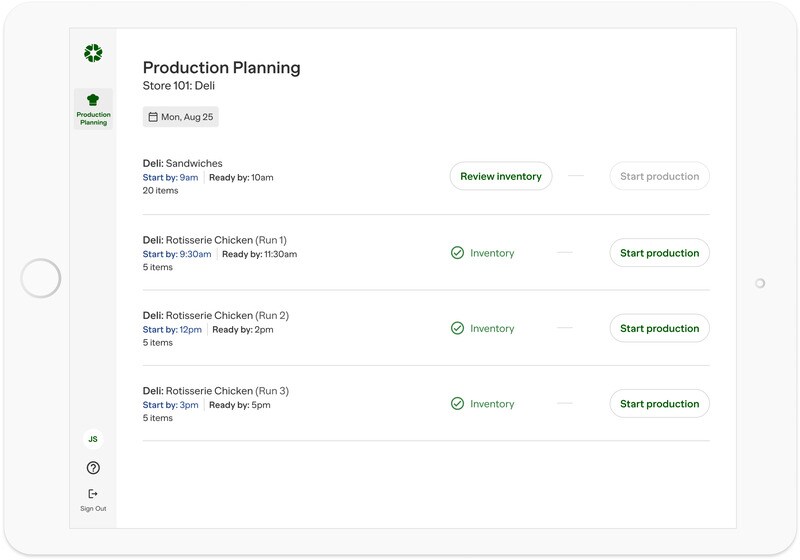Select the chef hat Production Planning icon
Image resolution: width=800 pixels, height=560 pixels.
(93, 100)
